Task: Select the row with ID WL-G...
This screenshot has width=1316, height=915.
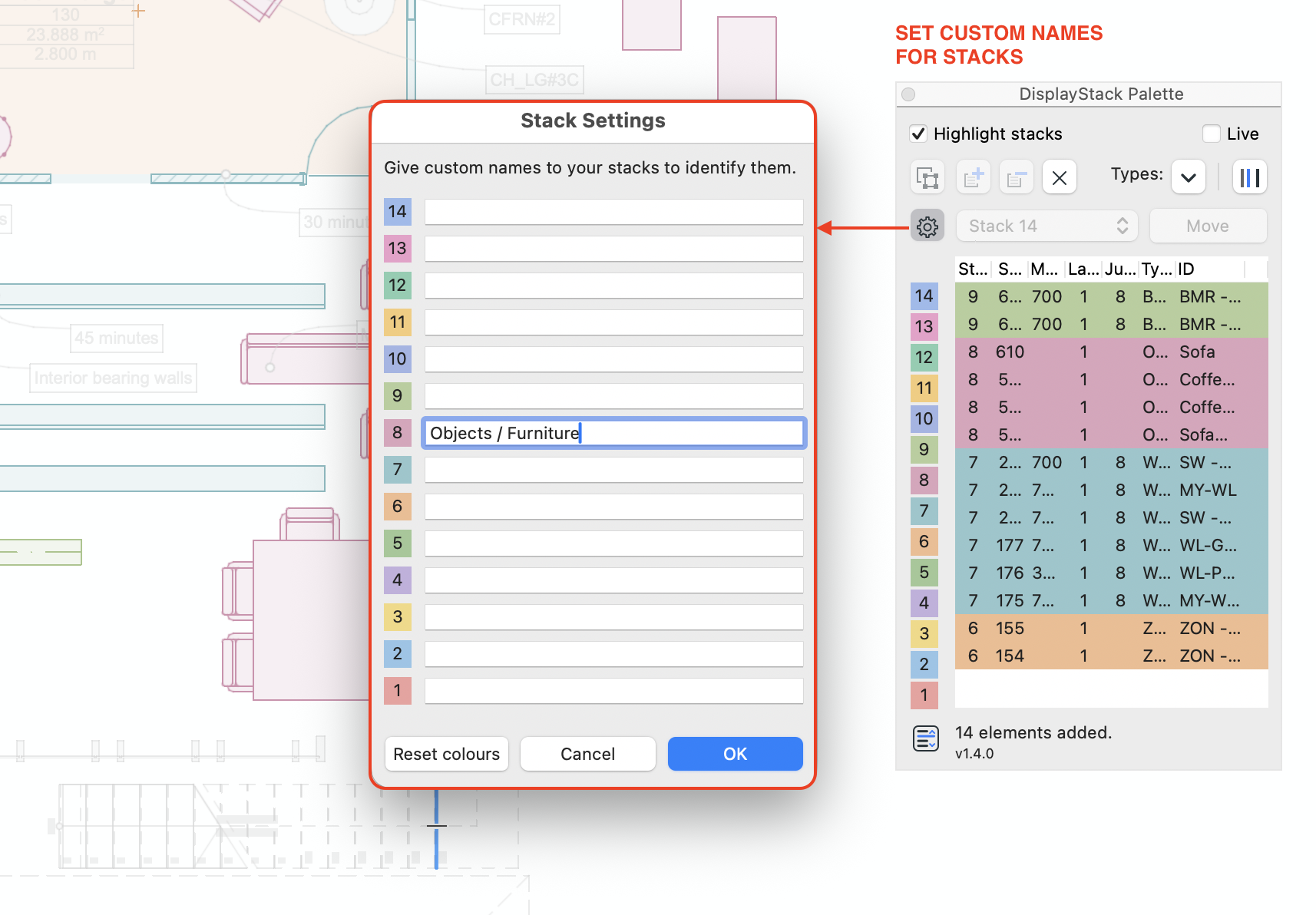Action: [1112, 546]
